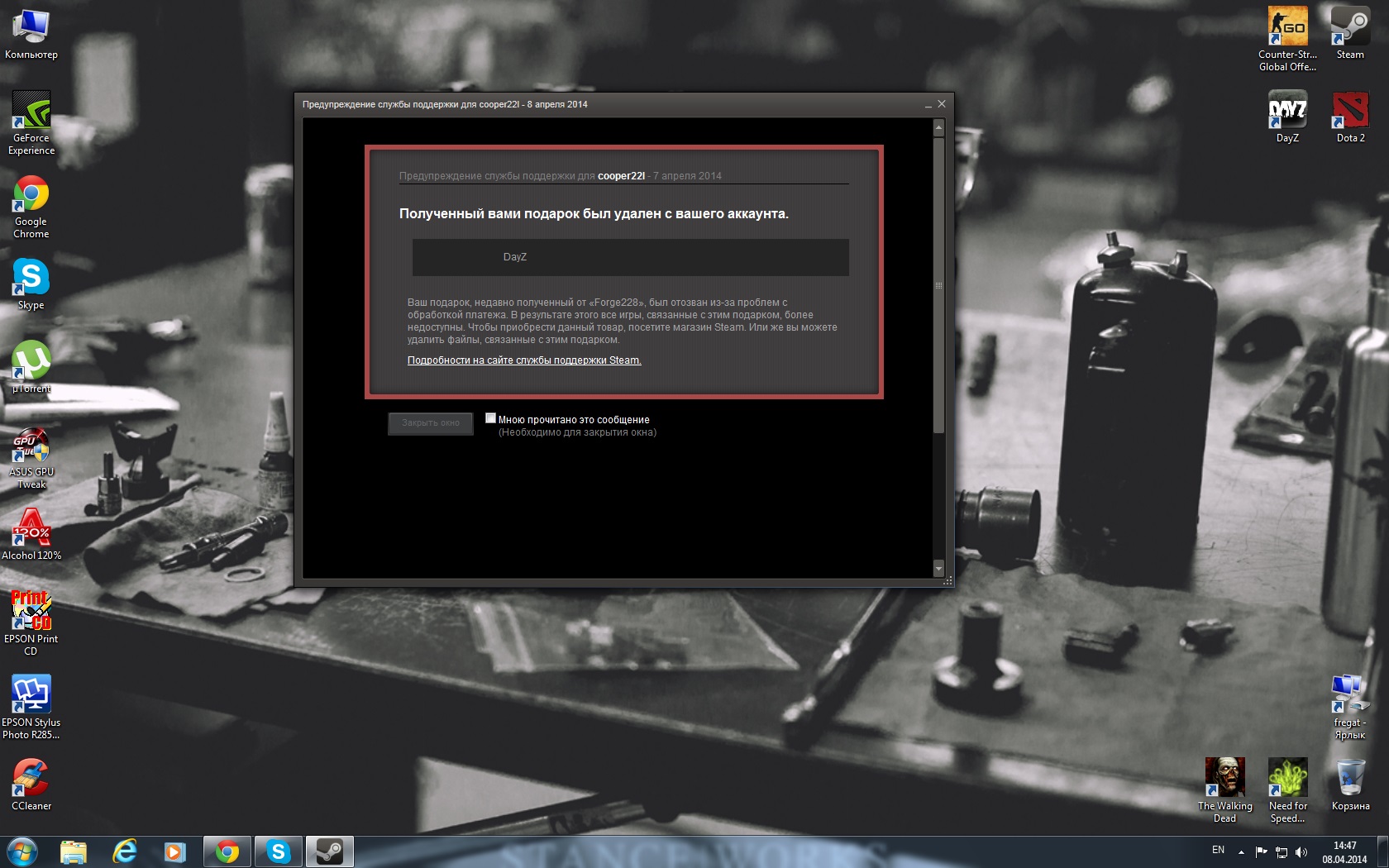Select the CCleaner desktop icon
Viewport: 1389px width, 868px height.
click(31, 785)
